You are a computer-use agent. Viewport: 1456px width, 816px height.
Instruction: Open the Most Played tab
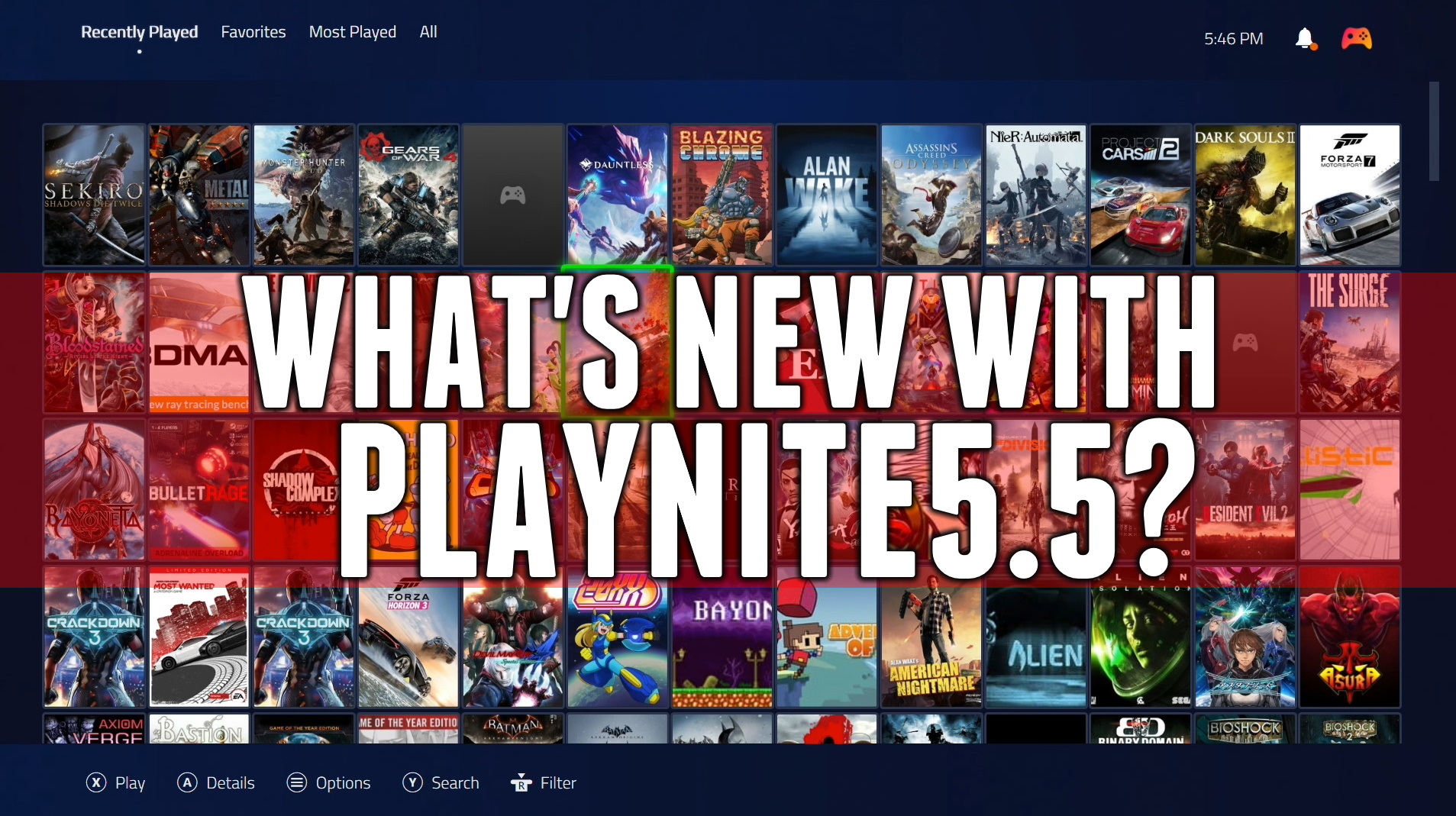(351, 32)
